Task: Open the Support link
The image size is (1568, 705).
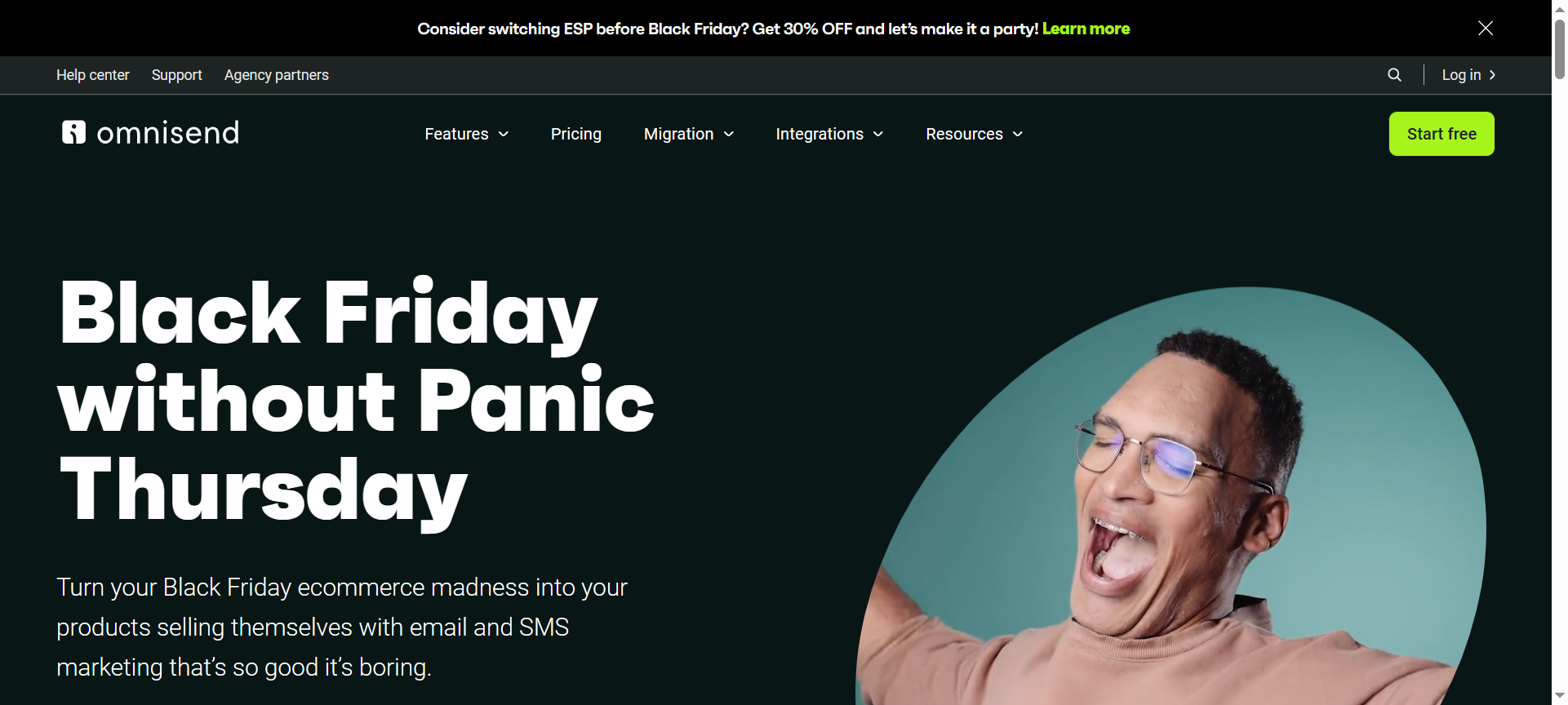Action: [x=177, y=75]
